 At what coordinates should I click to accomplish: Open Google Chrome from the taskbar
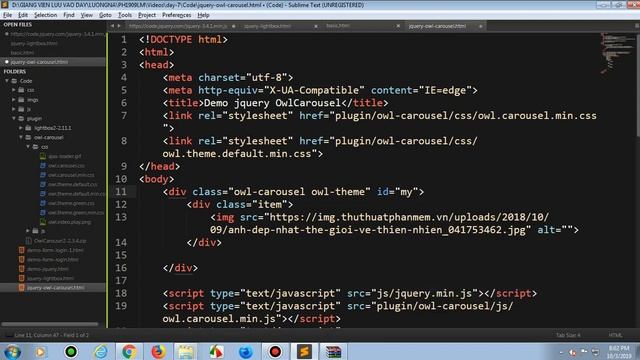(129, 351)
